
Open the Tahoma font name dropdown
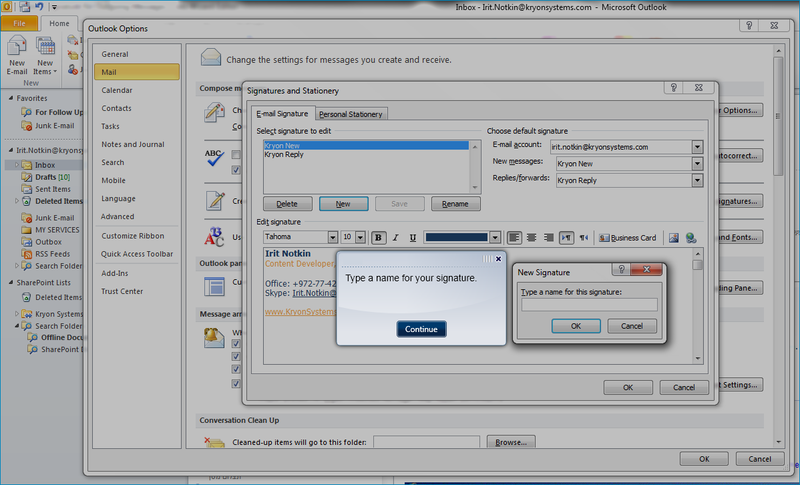tap(333, 237)
